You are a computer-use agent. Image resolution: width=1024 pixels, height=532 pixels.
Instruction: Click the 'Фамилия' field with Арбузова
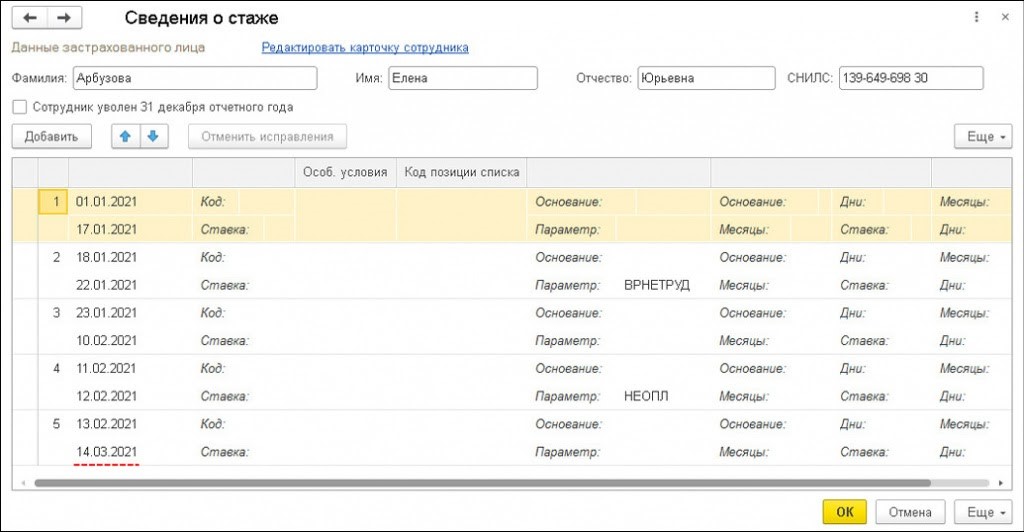point(193,78)
